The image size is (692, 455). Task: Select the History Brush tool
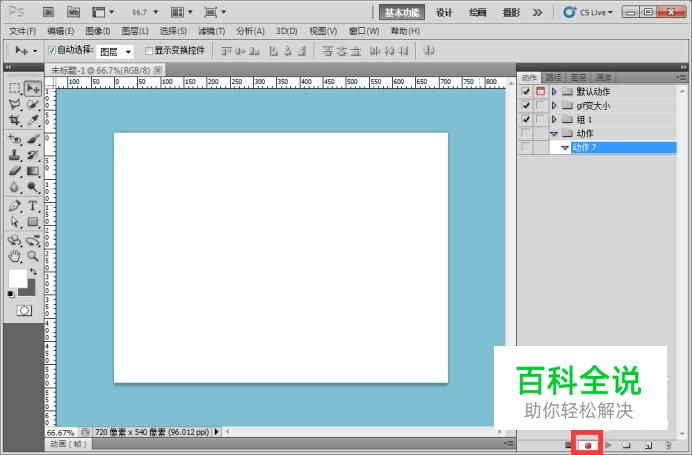click(x=33, y=155)
